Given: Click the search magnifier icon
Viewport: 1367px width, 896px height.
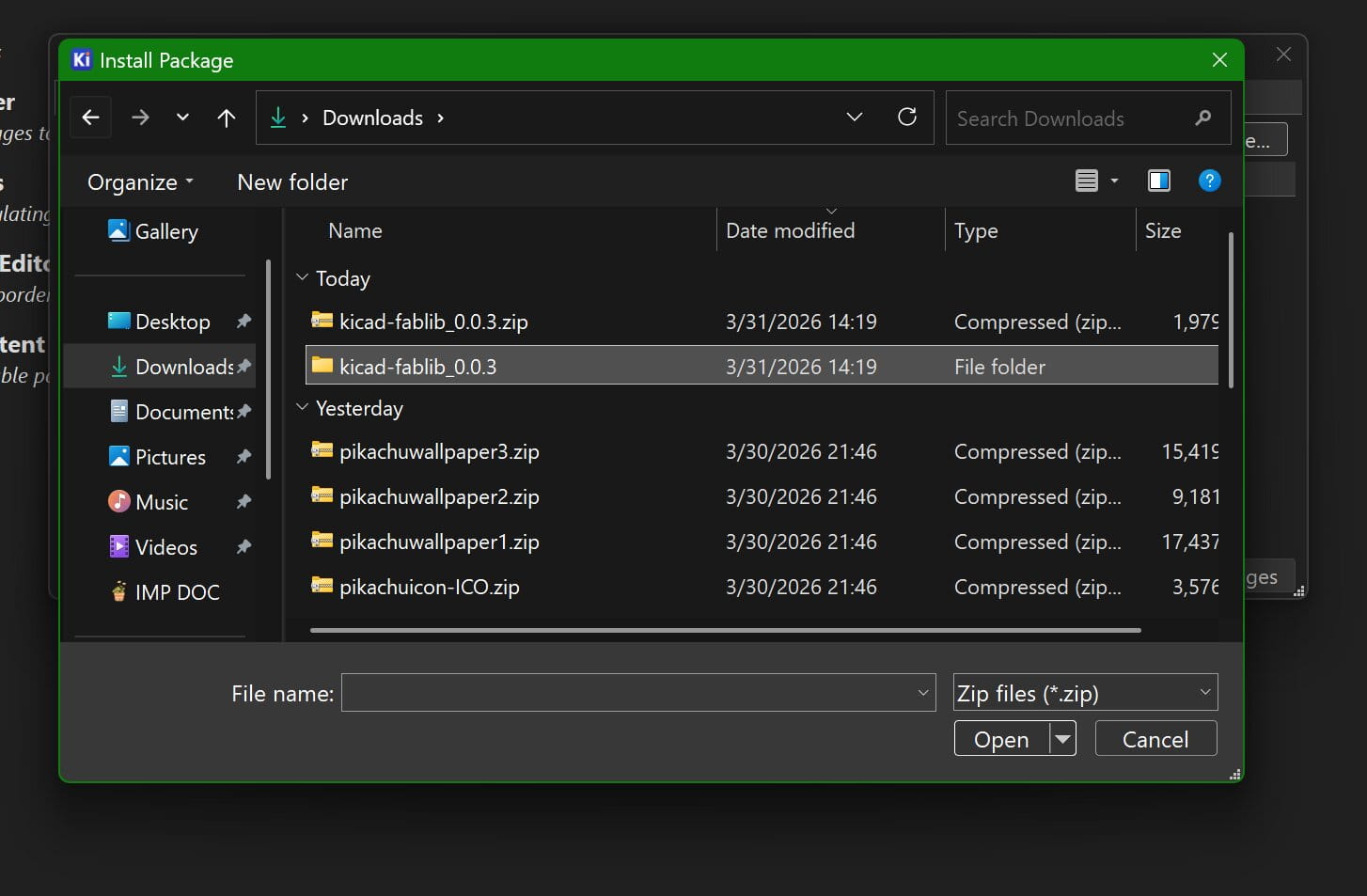Looking at the screenshot, I should click(x=1202, y=118).
